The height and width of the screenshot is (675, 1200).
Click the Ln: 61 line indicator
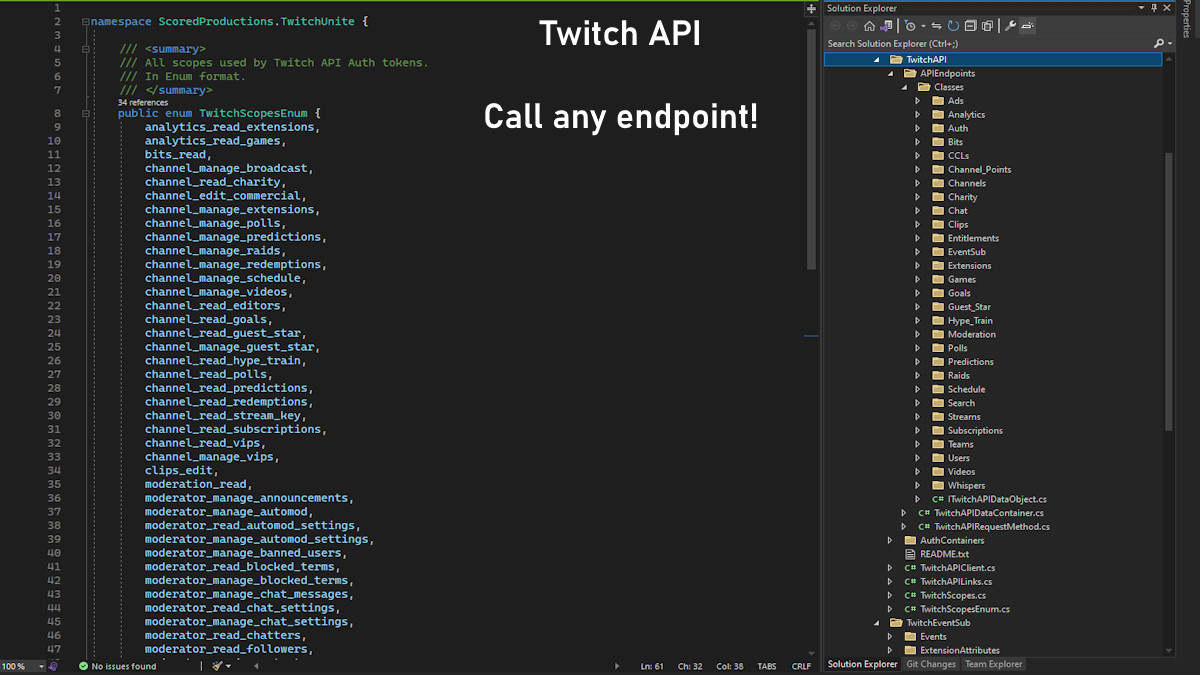click(652, 666)
